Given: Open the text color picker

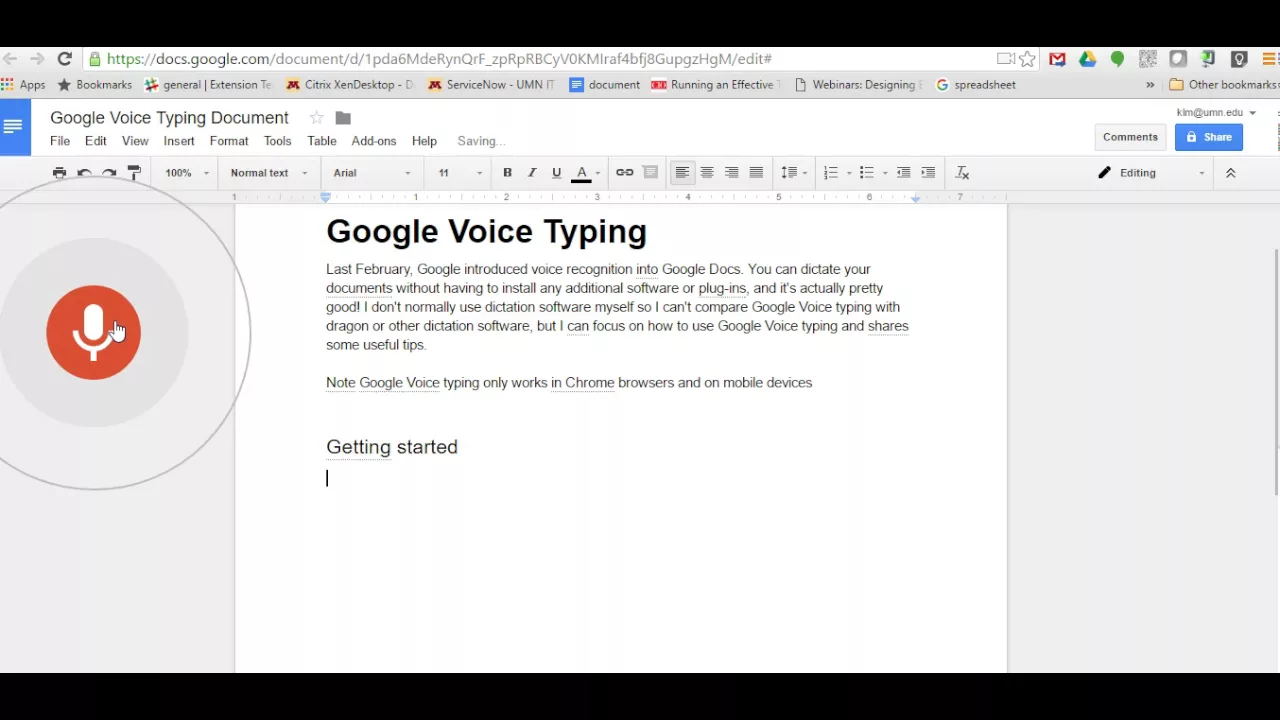Looking at the screenshot, I should pos(586,173).
